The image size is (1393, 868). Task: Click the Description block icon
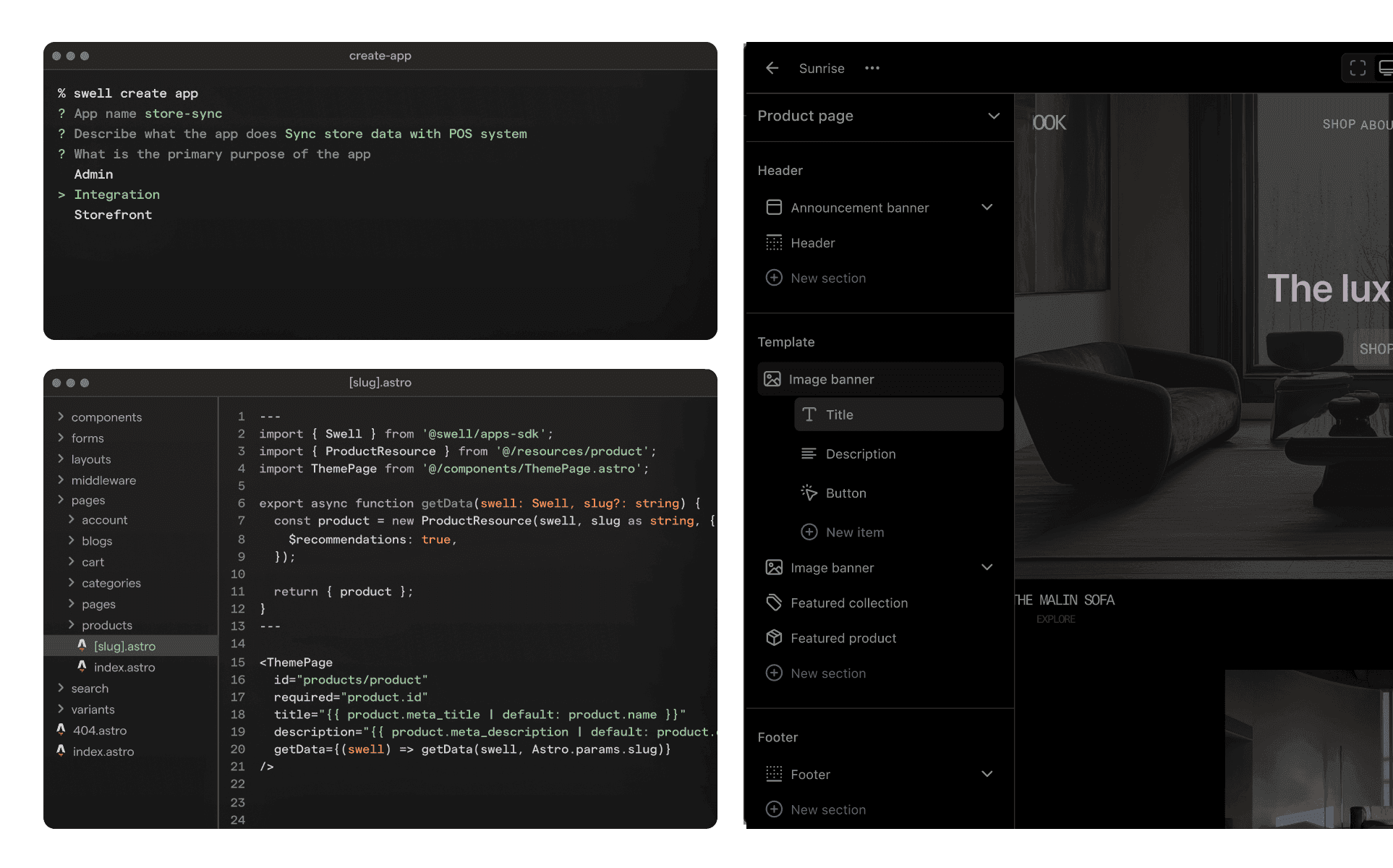[809, 454]
